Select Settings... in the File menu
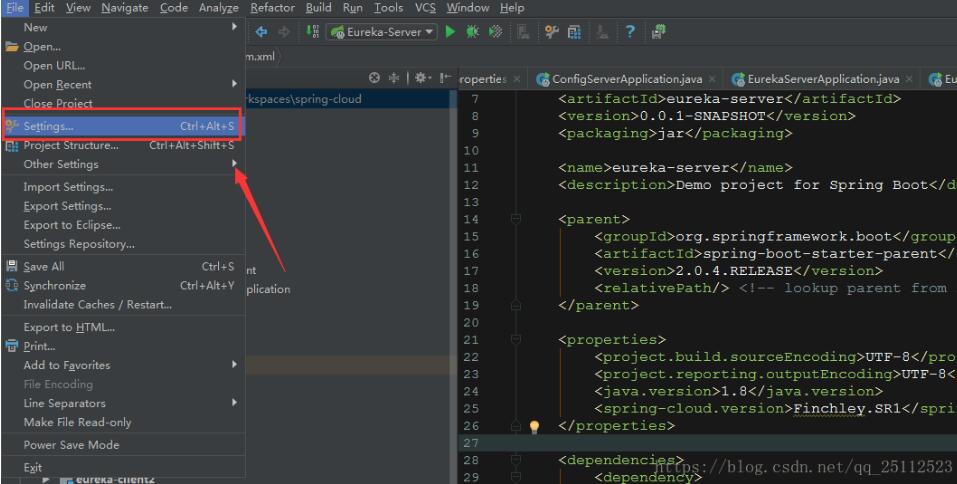 [48, 126]
